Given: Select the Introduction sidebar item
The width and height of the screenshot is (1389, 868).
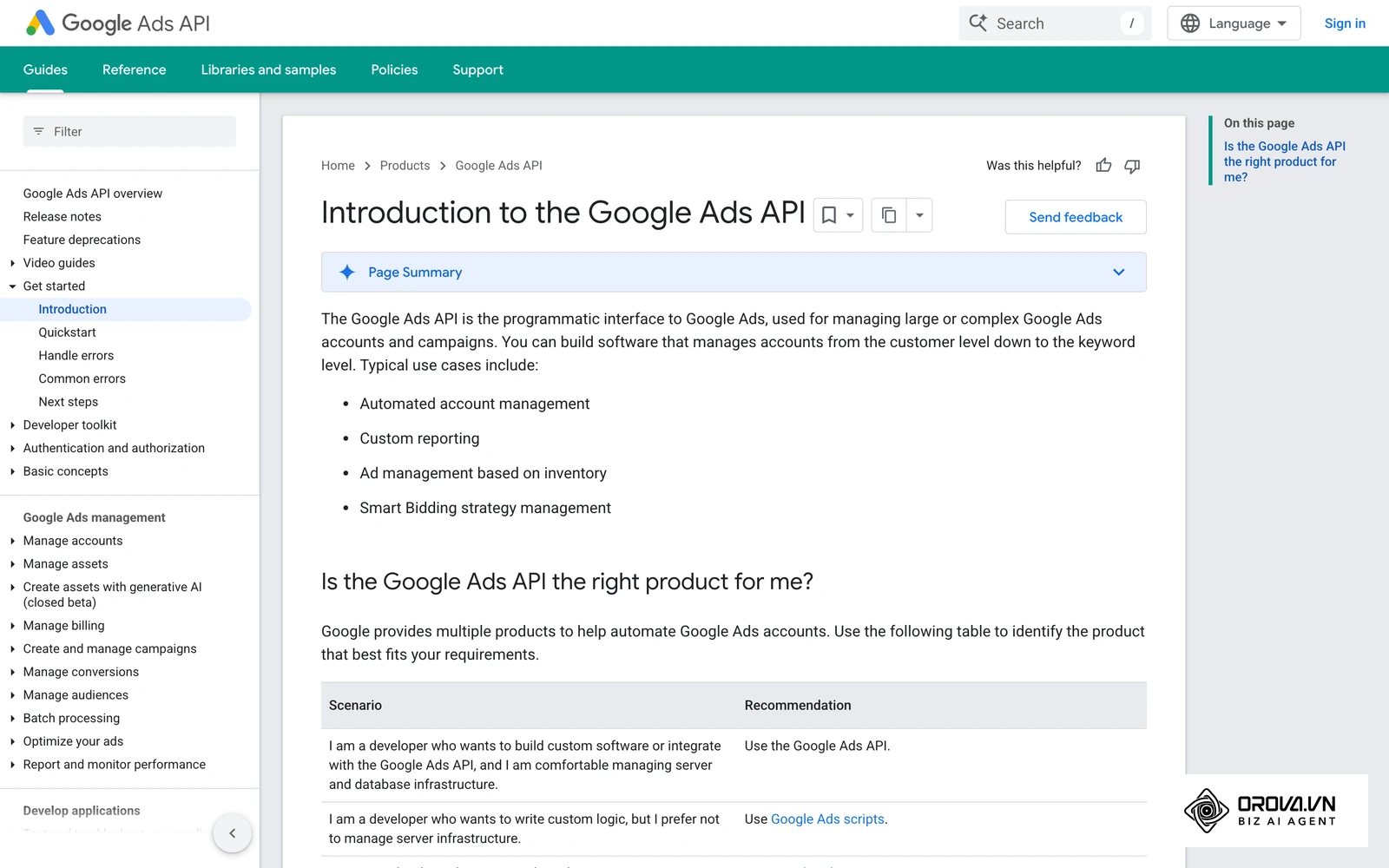Looking at the screenshot, I should (x=73, y=309).
